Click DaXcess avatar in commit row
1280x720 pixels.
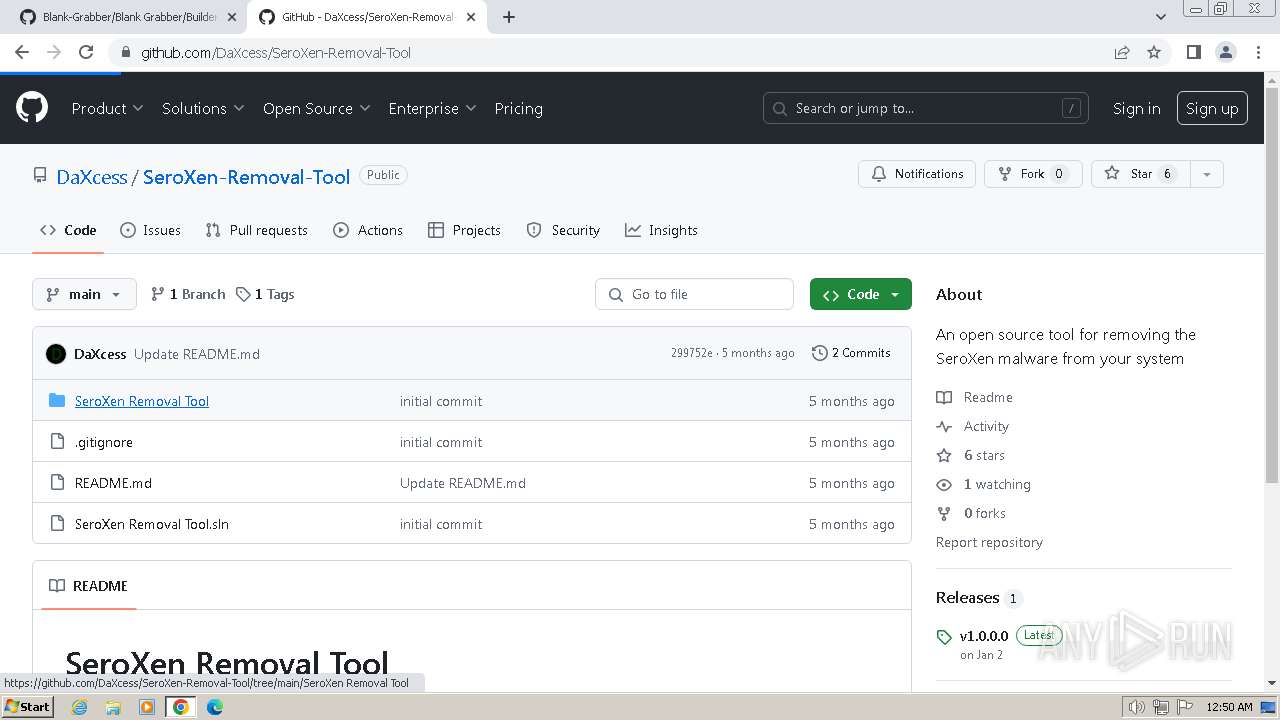point(56,353)
